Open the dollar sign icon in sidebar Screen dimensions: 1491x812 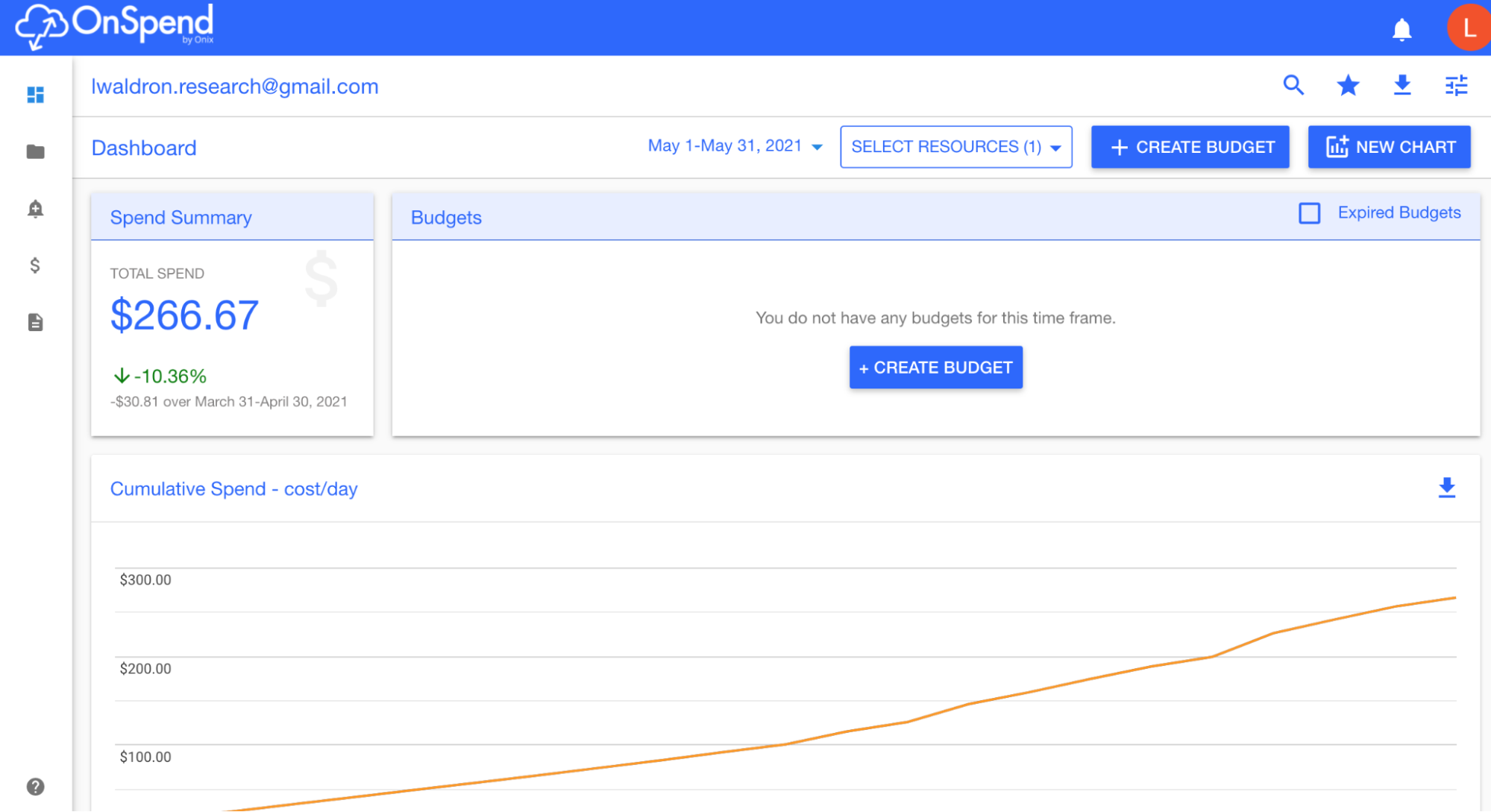coord(35,265)
